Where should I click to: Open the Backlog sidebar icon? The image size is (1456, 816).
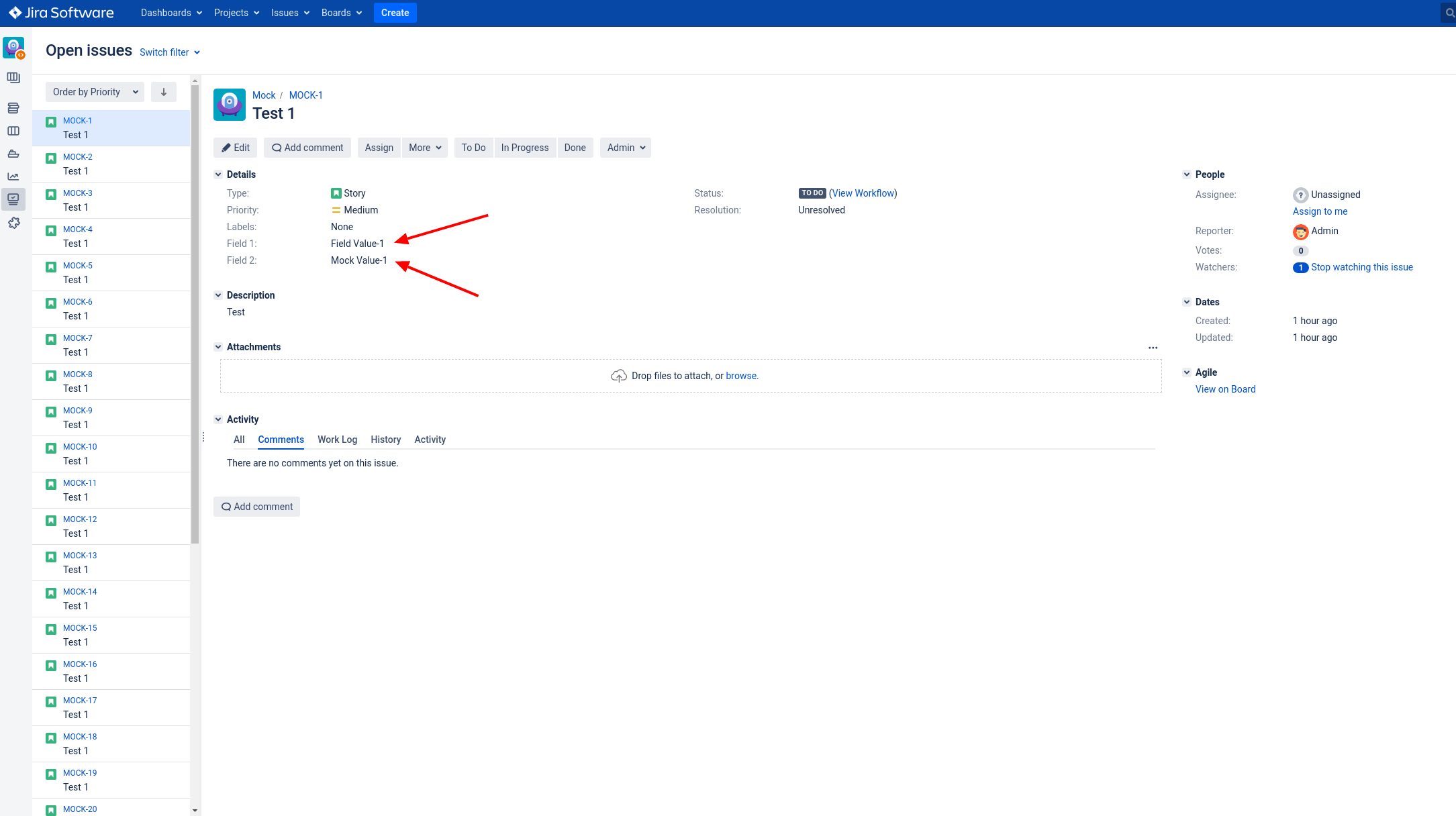pyautogui.click(x=13, y=108)
